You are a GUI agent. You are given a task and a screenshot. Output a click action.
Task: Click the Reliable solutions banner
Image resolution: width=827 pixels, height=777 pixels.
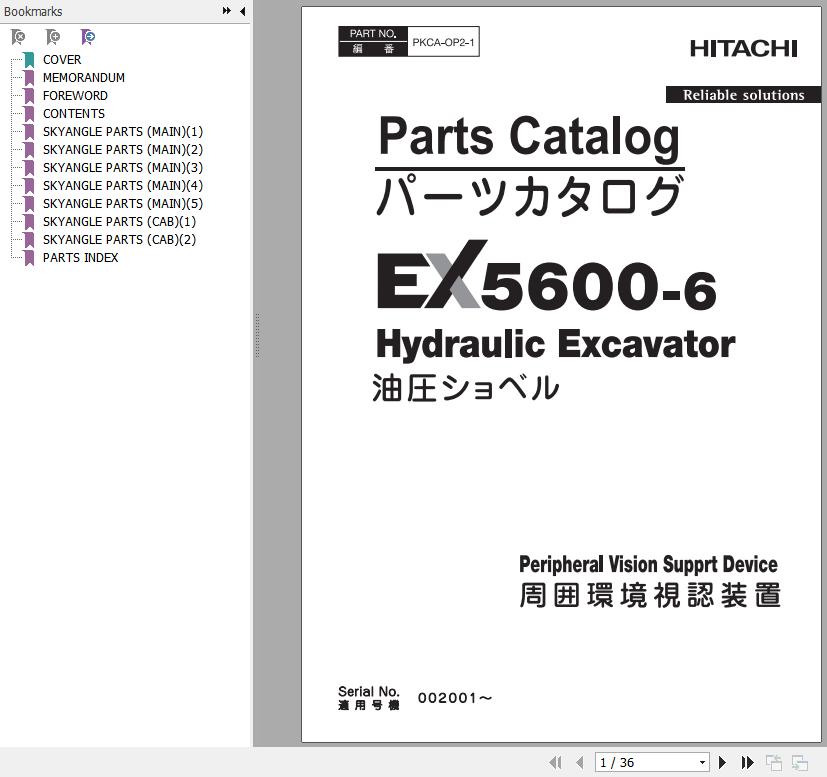744,95
